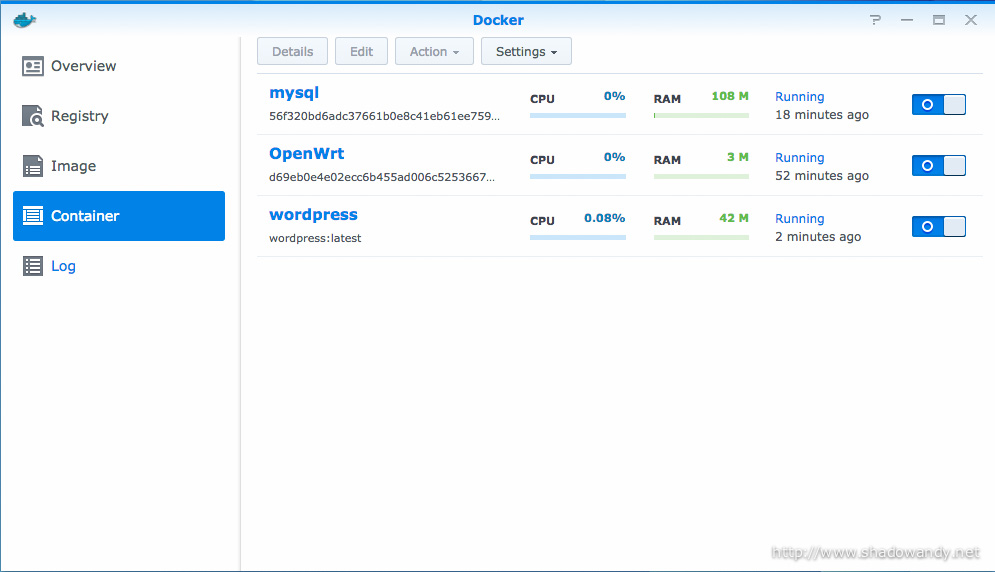Open the mysql container name link
Viewport: 995px width, 572px height.
[x=294, y=93]
